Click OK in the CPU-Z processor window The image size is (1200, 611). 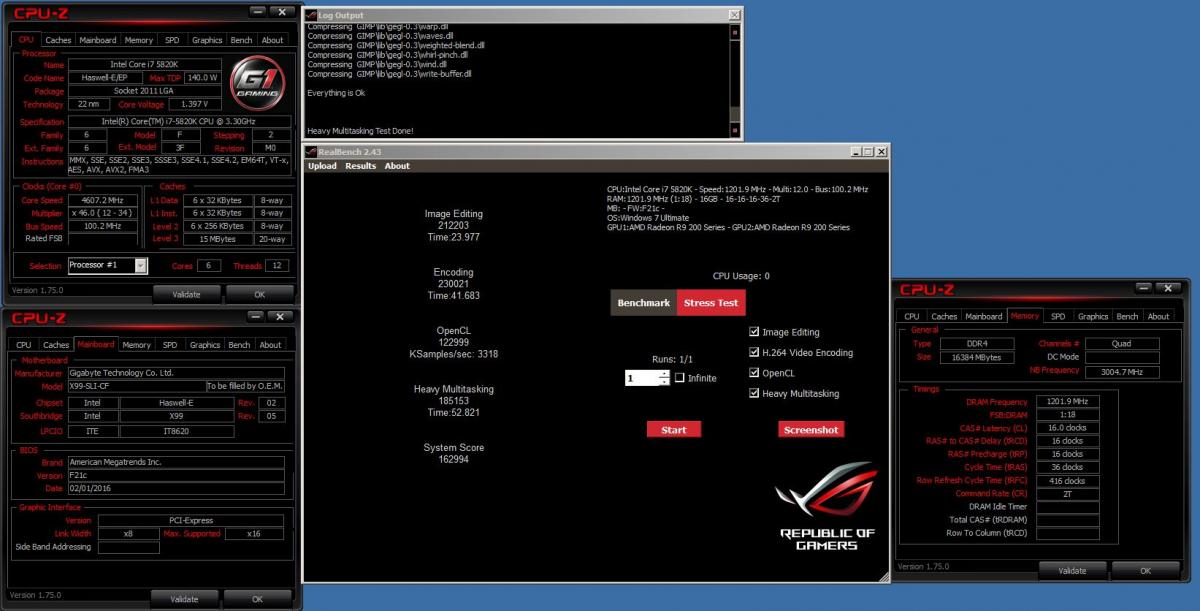click(x=259, y=294)
